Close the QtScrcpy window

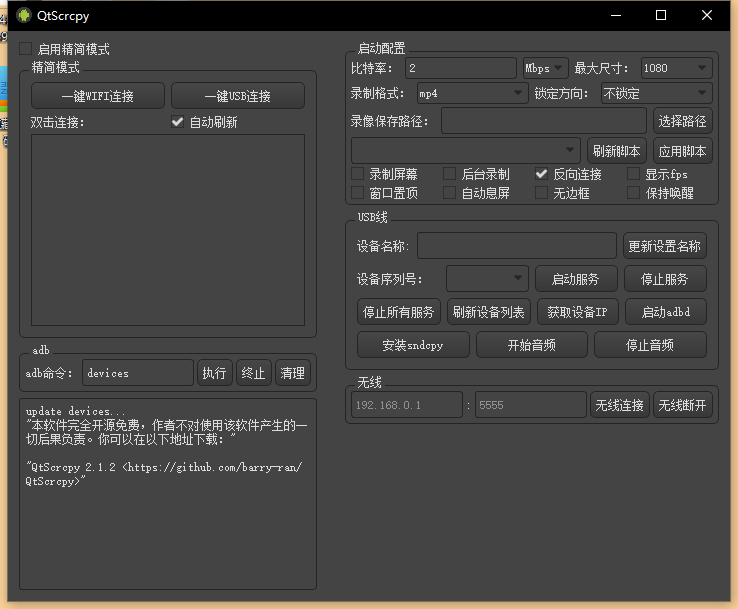706,16
